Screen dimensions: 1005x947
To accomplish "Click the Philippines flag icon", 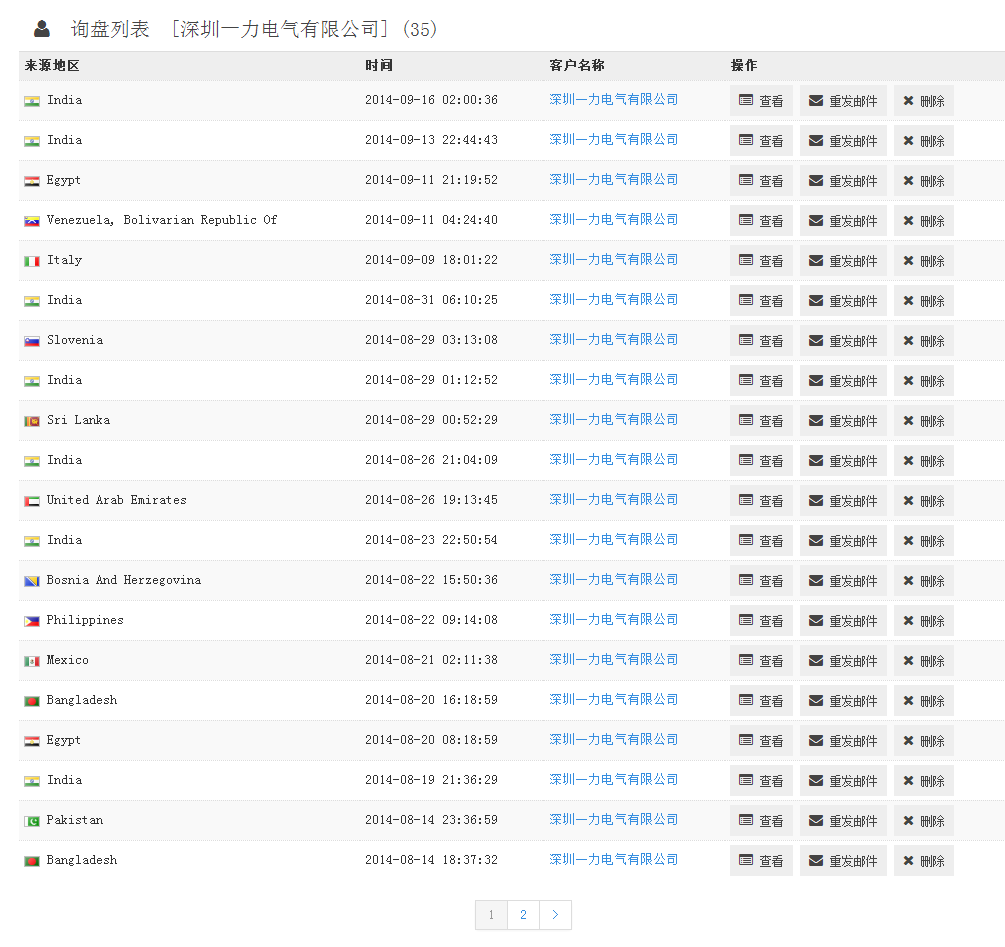I will click(32, 621).
